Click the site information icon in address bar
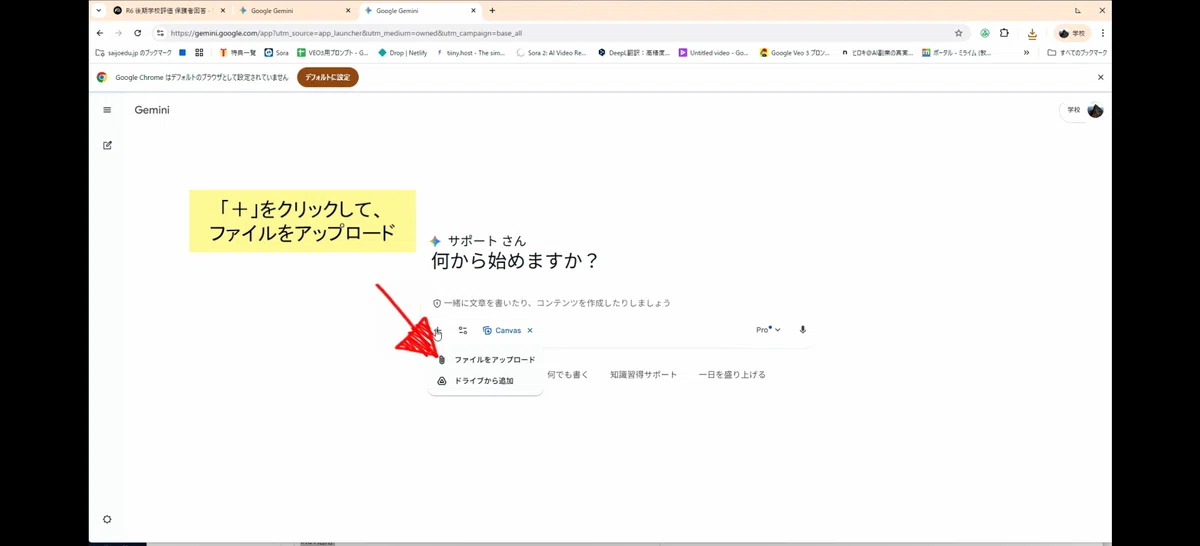Viewport: 1200px width, 546px height. pyautogui.click(x=160, y=33)
